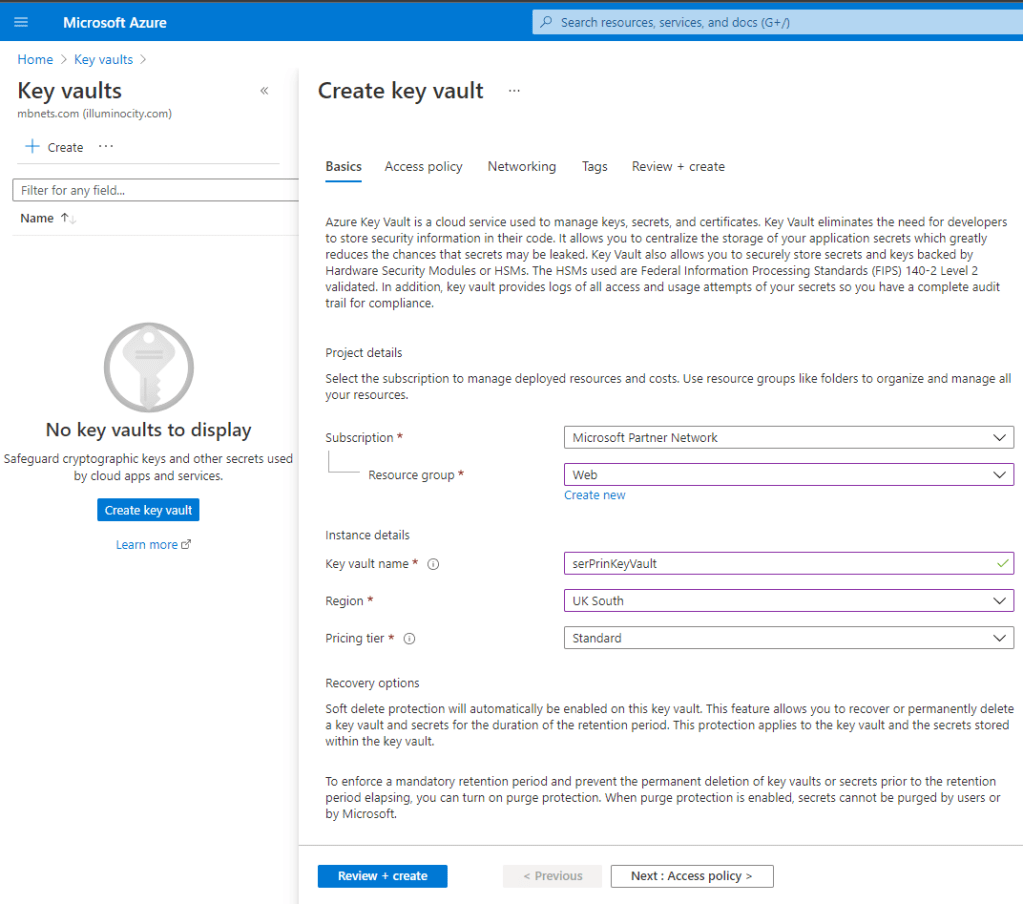This screenshot has width=1023, height=904.
Task: Switch to the Access policy tab
Action: tap(423, 167)
